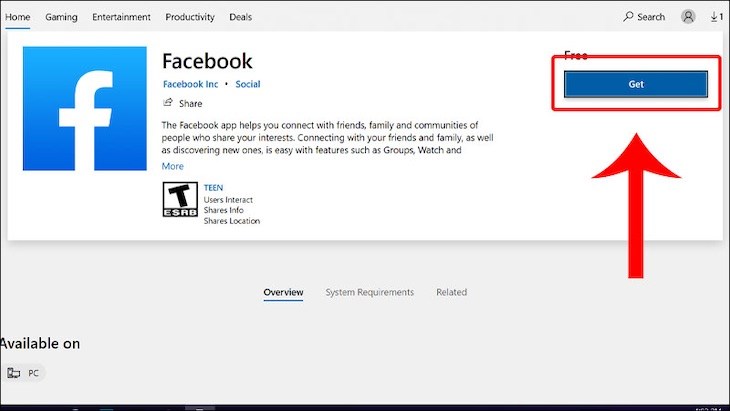
Task: Select the Overview section tab
Action: pyautogui.click(x=283, y=292)
